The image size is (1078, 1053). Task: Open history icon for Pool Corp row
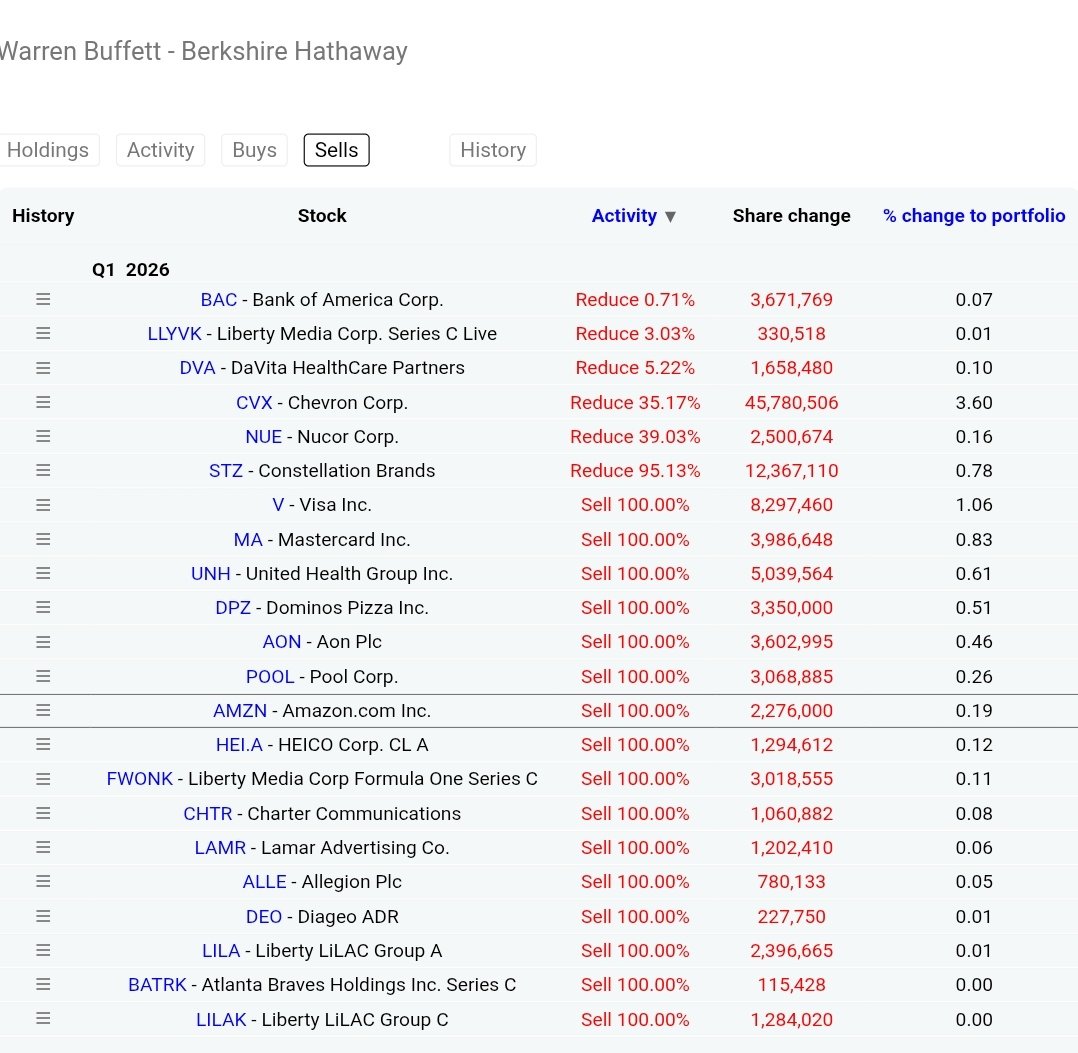click(x=43, y=676)
